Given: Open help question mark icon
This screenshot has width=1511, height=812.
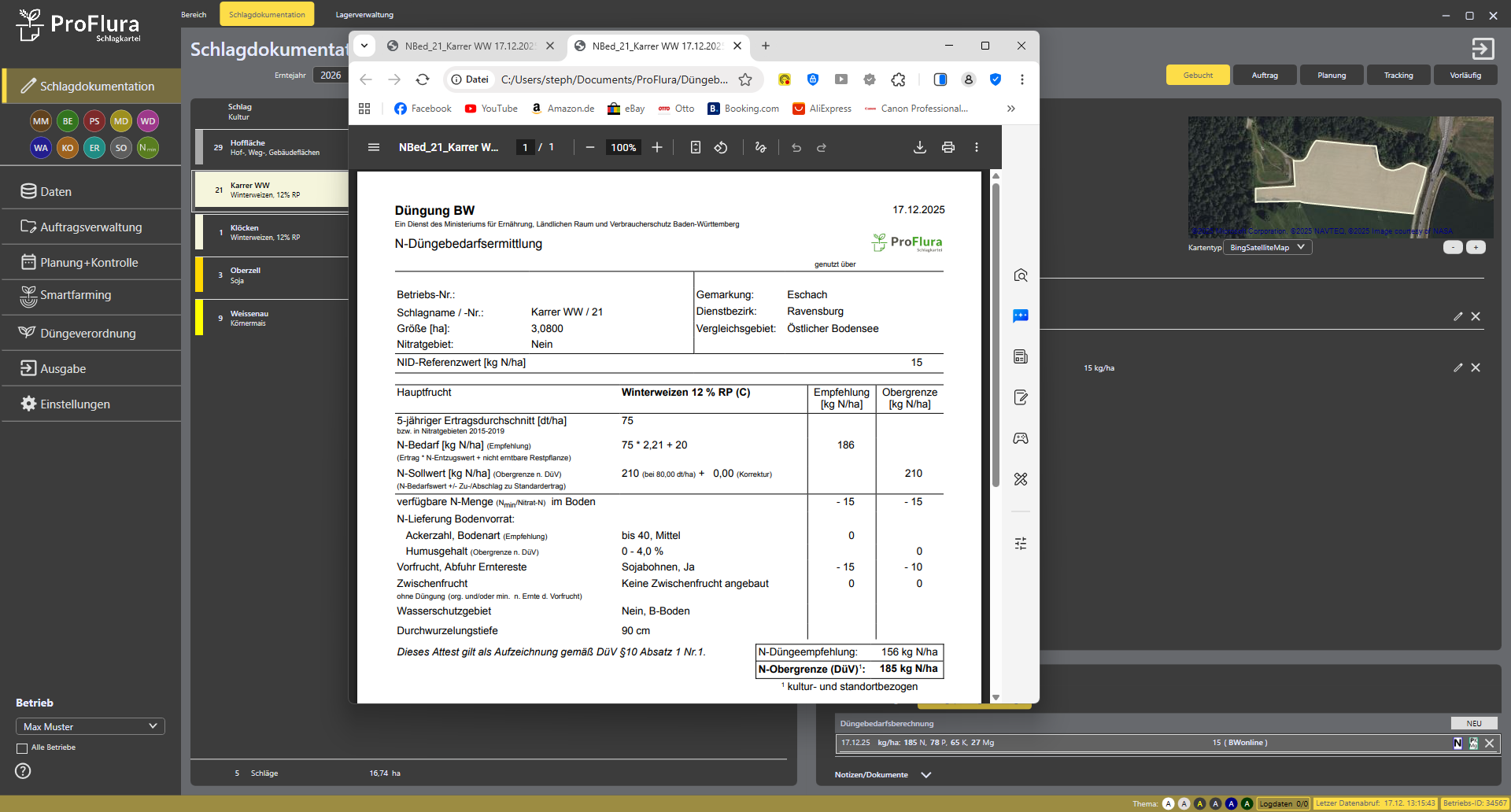Looking at the screenshot, I should pyautogui.click(x=24, y=771).
